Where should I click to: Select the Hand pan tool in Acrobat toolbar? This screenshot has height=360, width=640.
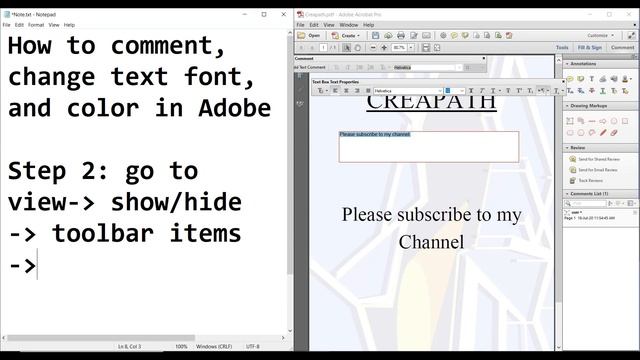[x=358, y=48]
